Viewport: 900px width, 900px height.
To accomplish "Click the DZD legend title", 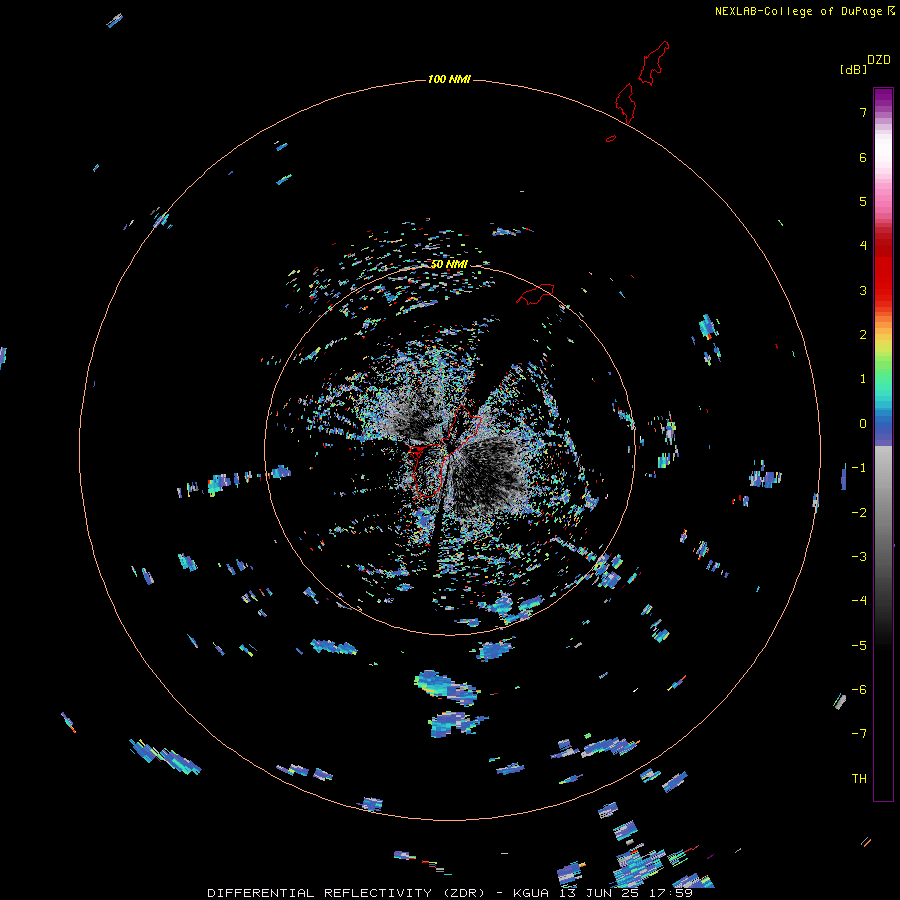I will click(879, 60).
